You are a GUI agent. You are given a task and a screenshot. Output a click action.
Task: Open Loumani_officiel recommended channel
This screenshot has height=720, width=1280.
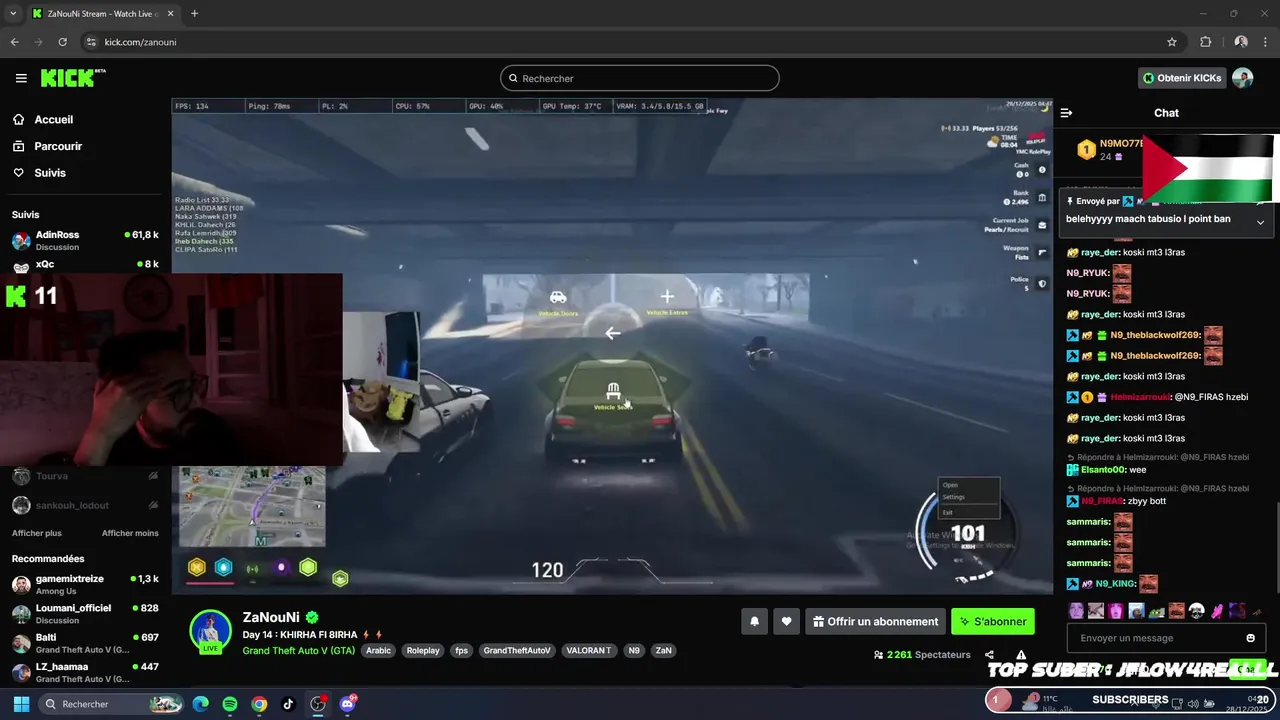coord(85,613)
